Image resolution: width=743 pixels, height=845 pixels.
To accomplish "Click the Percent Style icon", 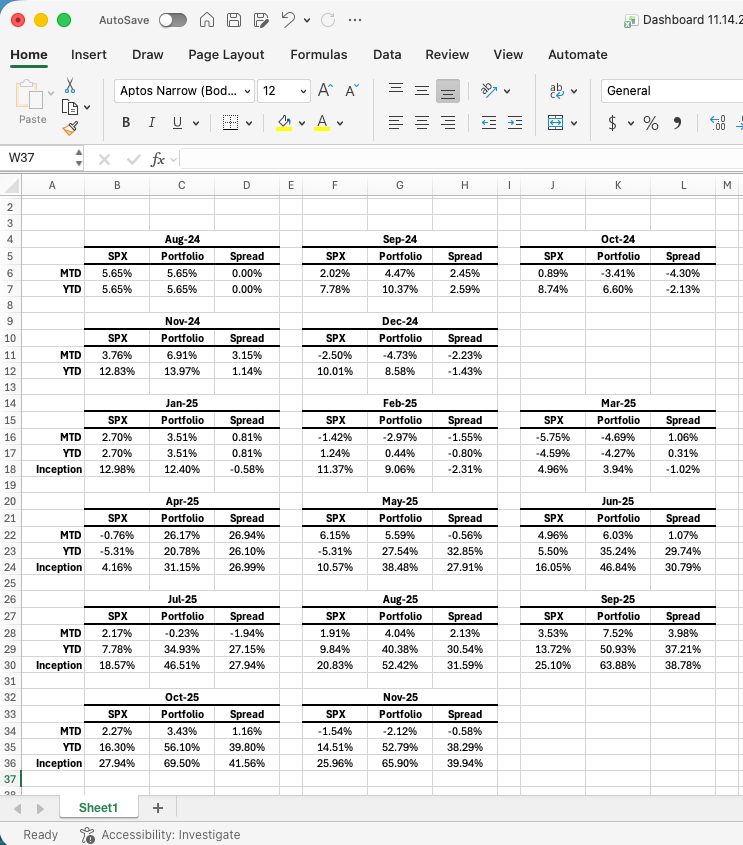I will pos(651,123).
